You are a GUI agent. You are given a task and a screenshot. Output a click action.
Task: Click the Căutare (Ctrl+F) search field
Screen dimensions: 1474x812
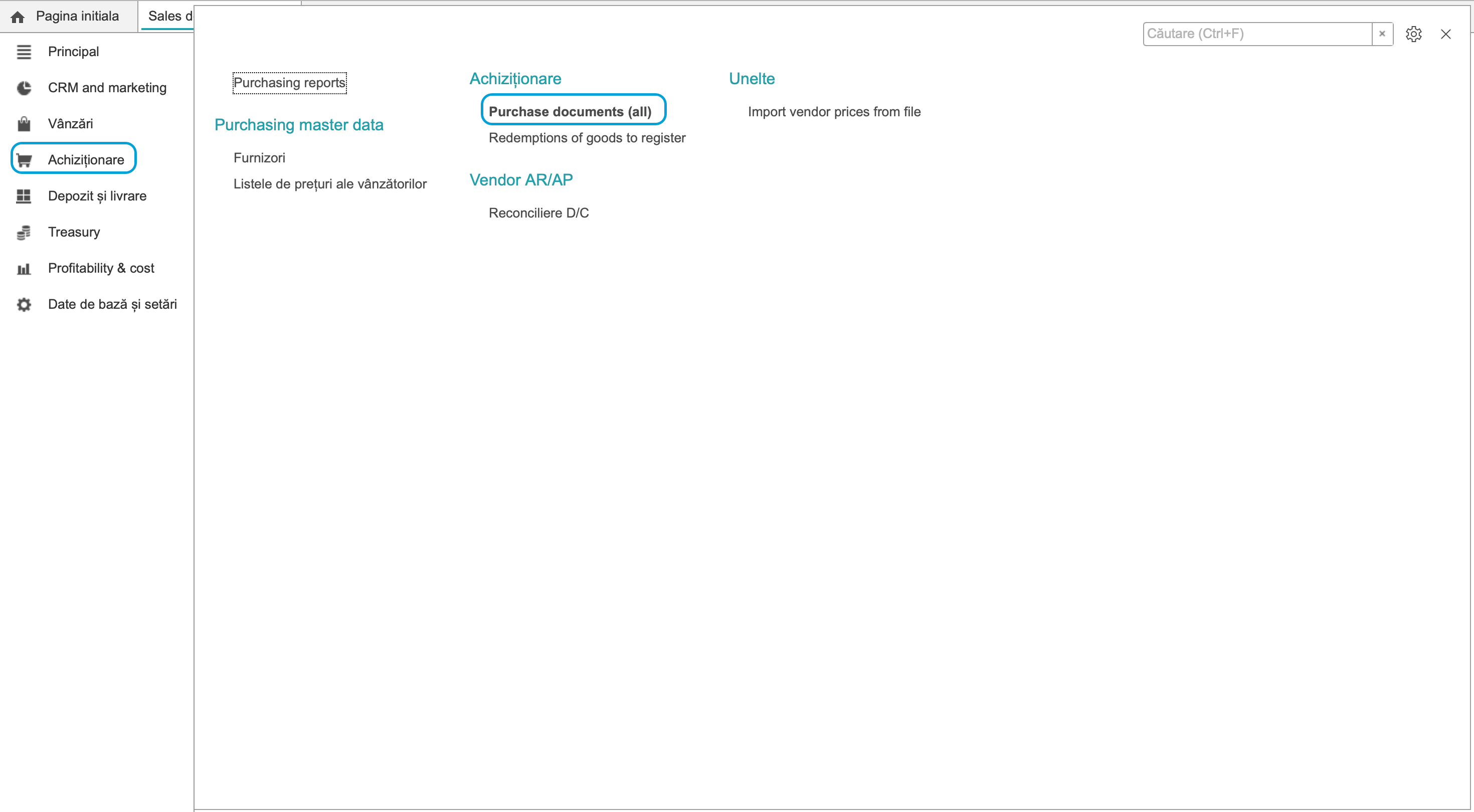1257,34
